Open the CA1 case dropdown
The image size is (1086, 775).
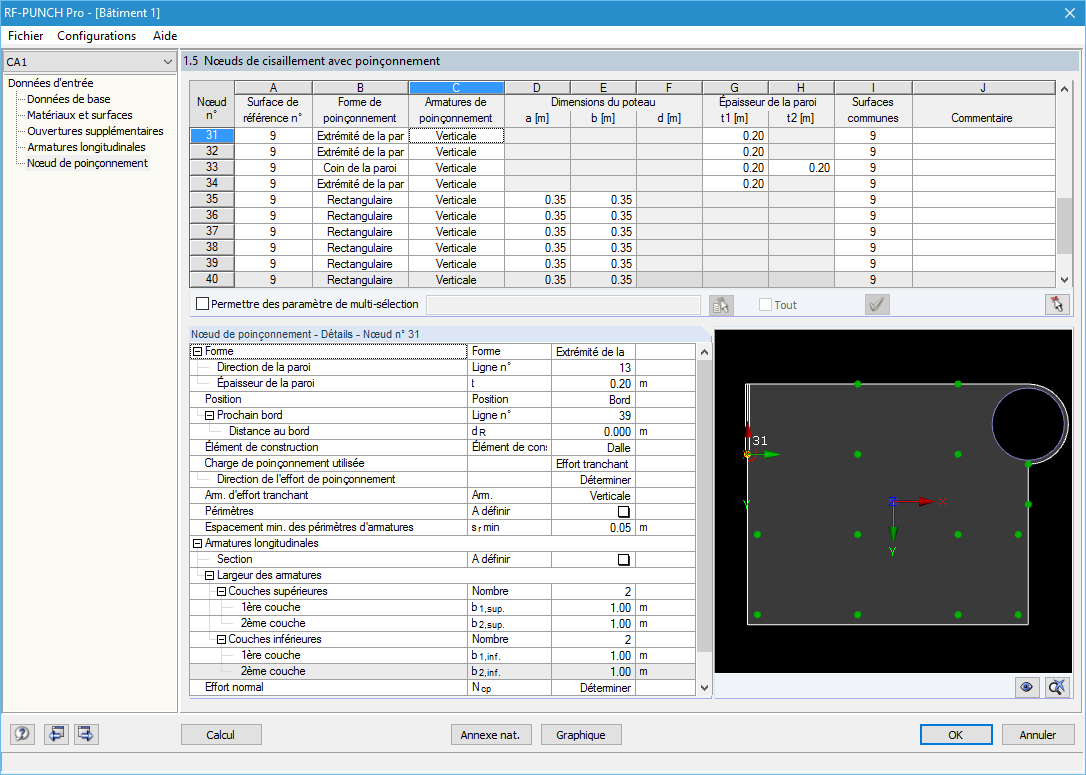click(89, 62)
